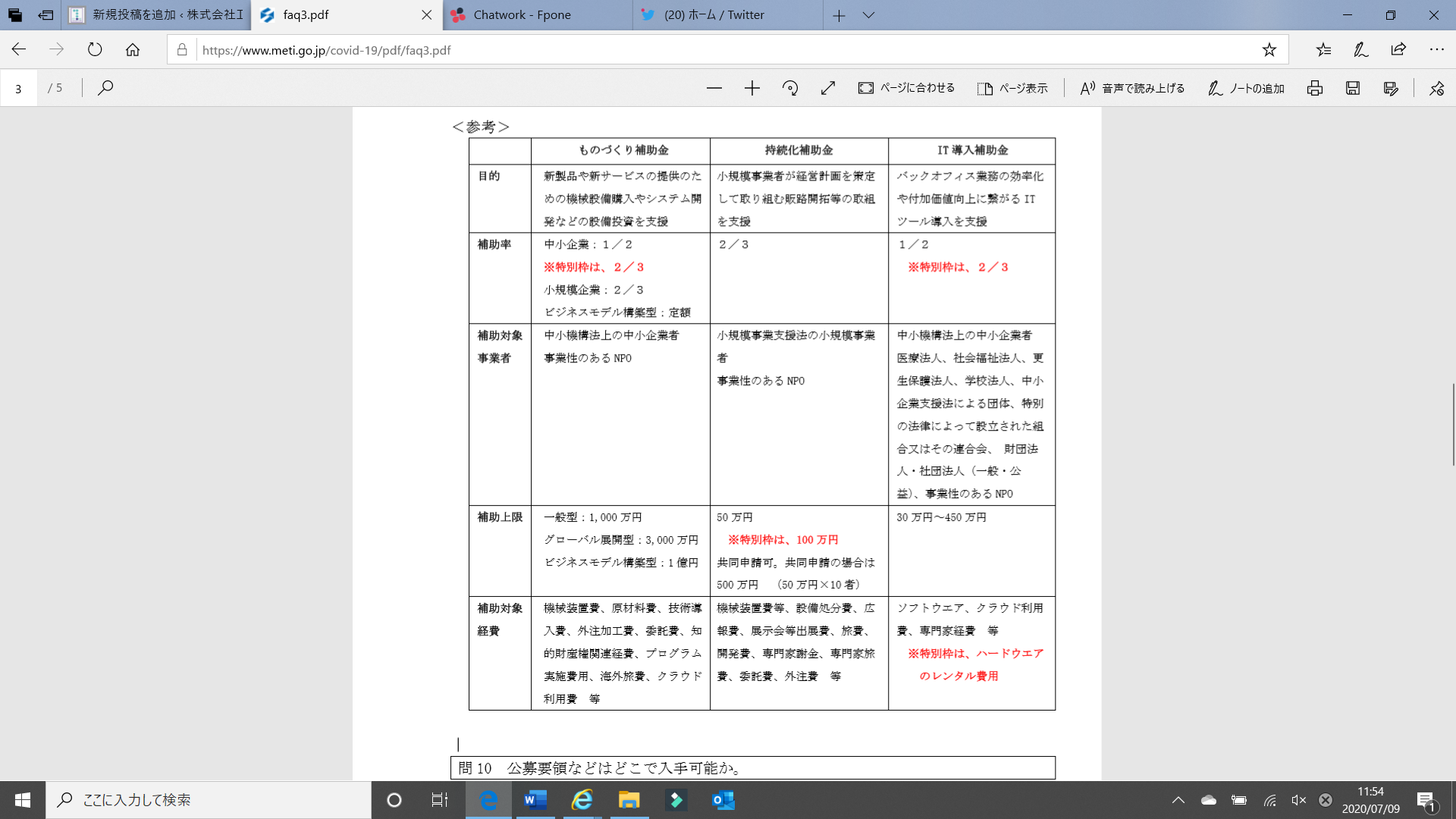Image resolution: width=1456 pixels, height=819 pixels.
Task: Open ページ表示 page view options
Action: [x=1012, y=88]
